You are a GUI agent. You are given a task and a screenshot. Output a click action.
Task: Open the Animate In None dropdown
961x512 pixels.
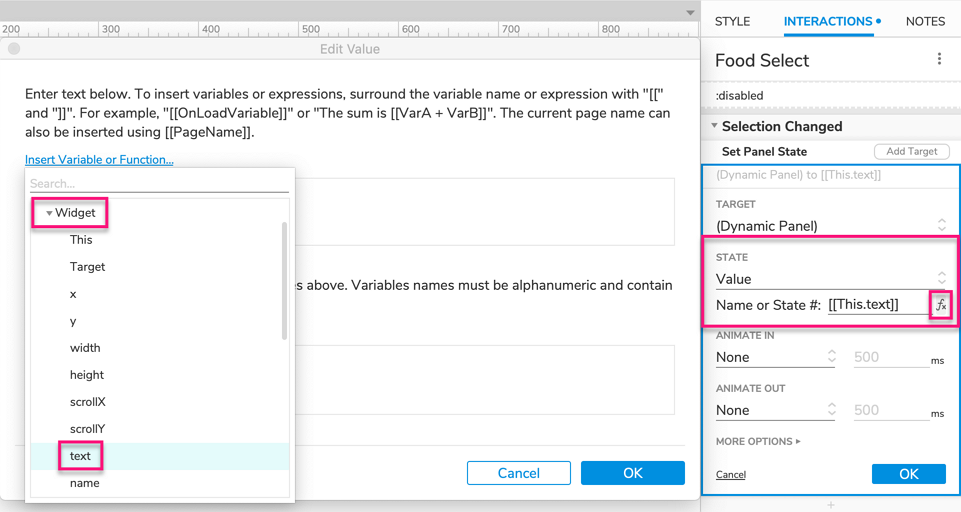click(775, 357)
